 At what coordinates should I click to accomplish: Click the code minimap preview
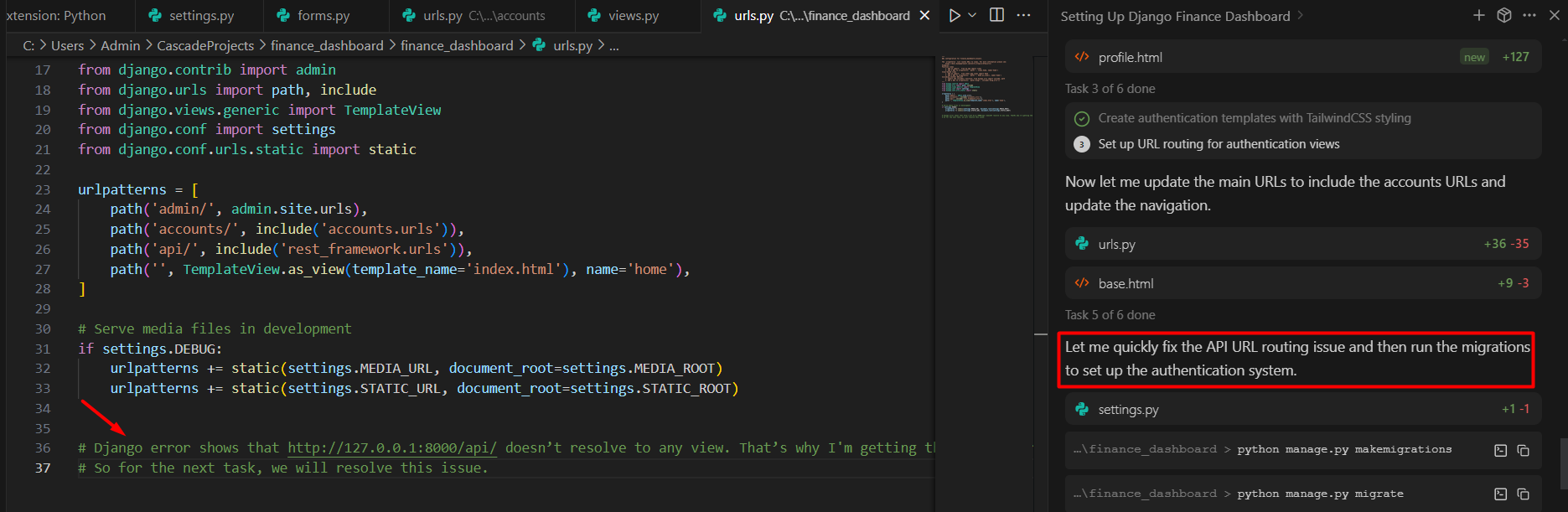[x=986, y=88]
